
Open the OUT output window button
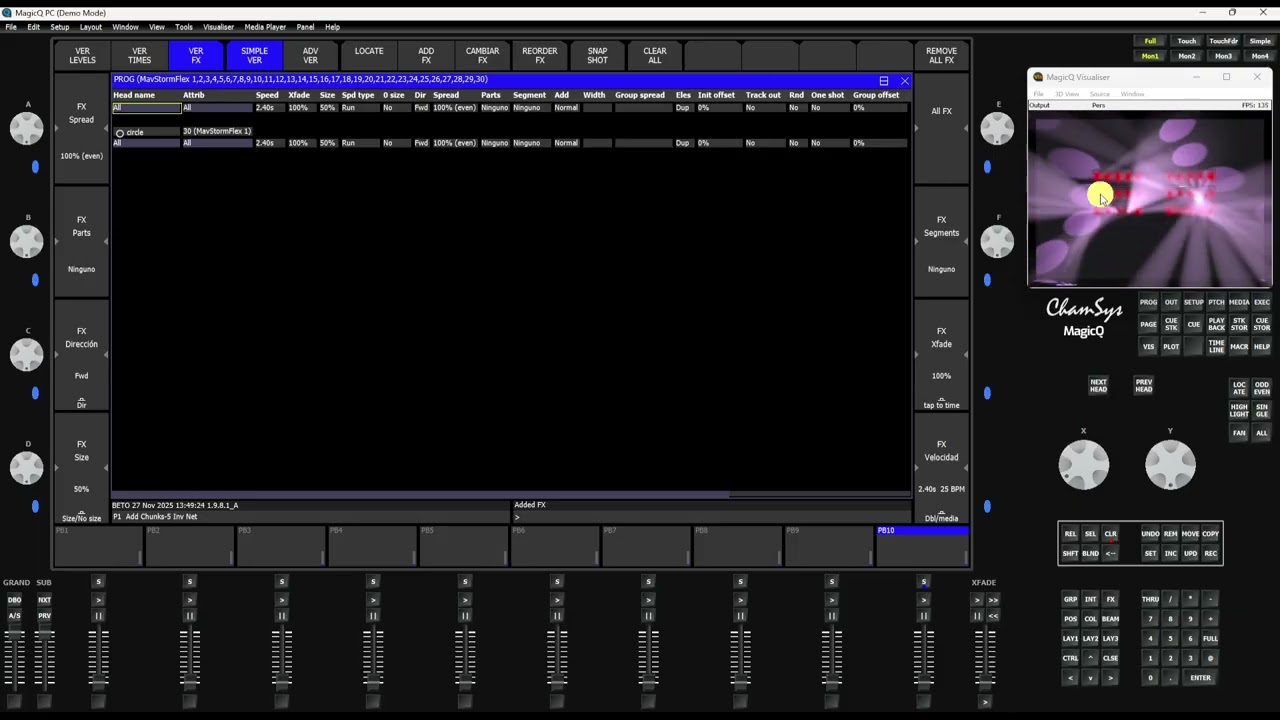pos(1171,302)
